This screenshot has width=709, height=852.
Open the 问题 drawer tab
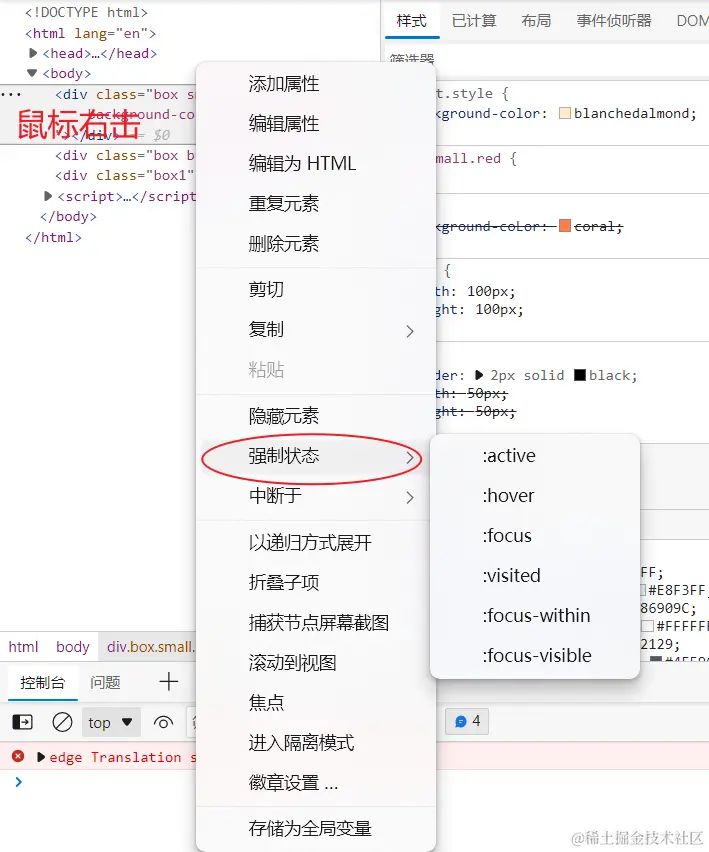coord(105,682)
